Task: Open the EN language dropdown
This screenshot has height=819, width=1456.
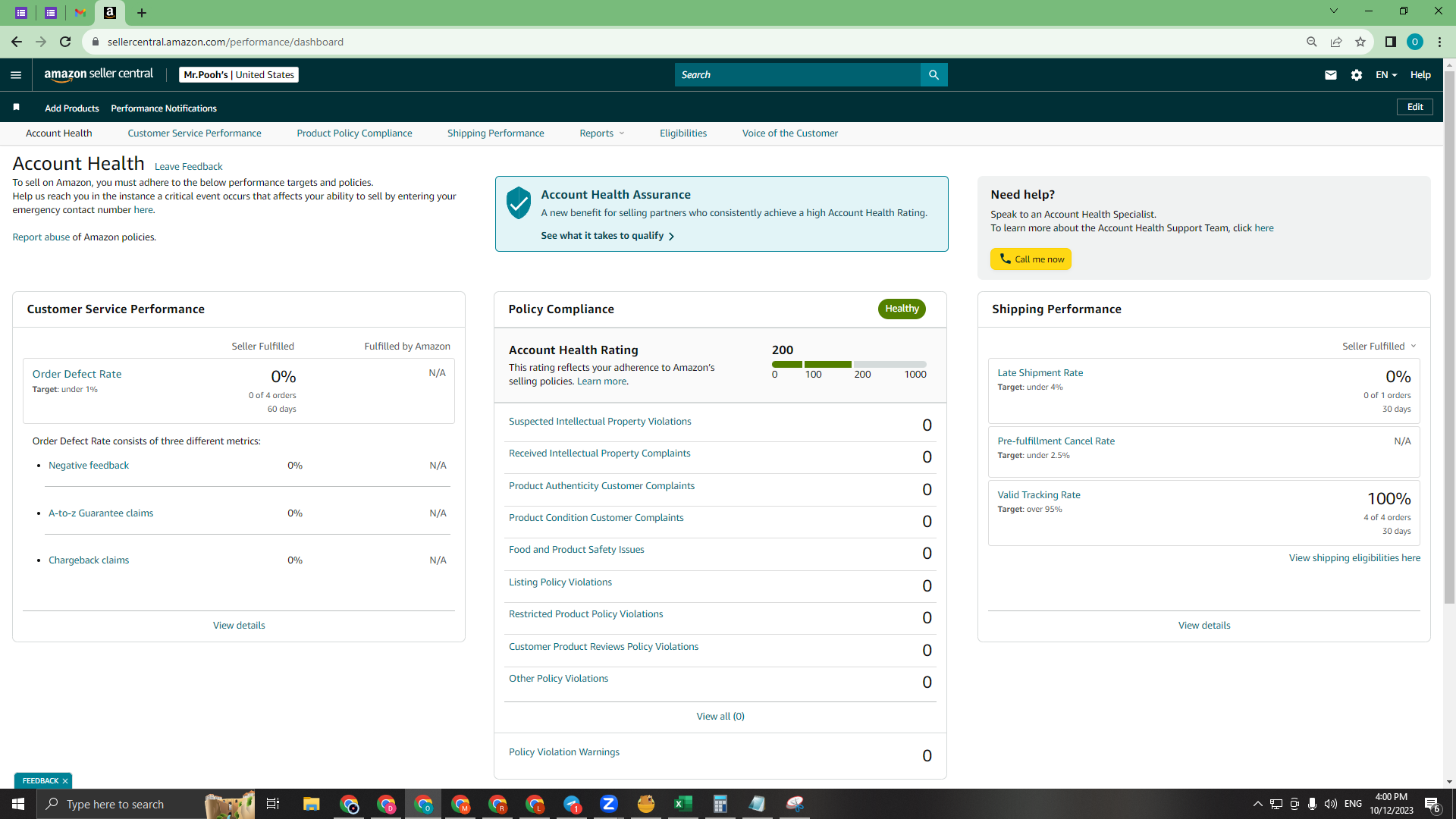Action: [1385, 74]
